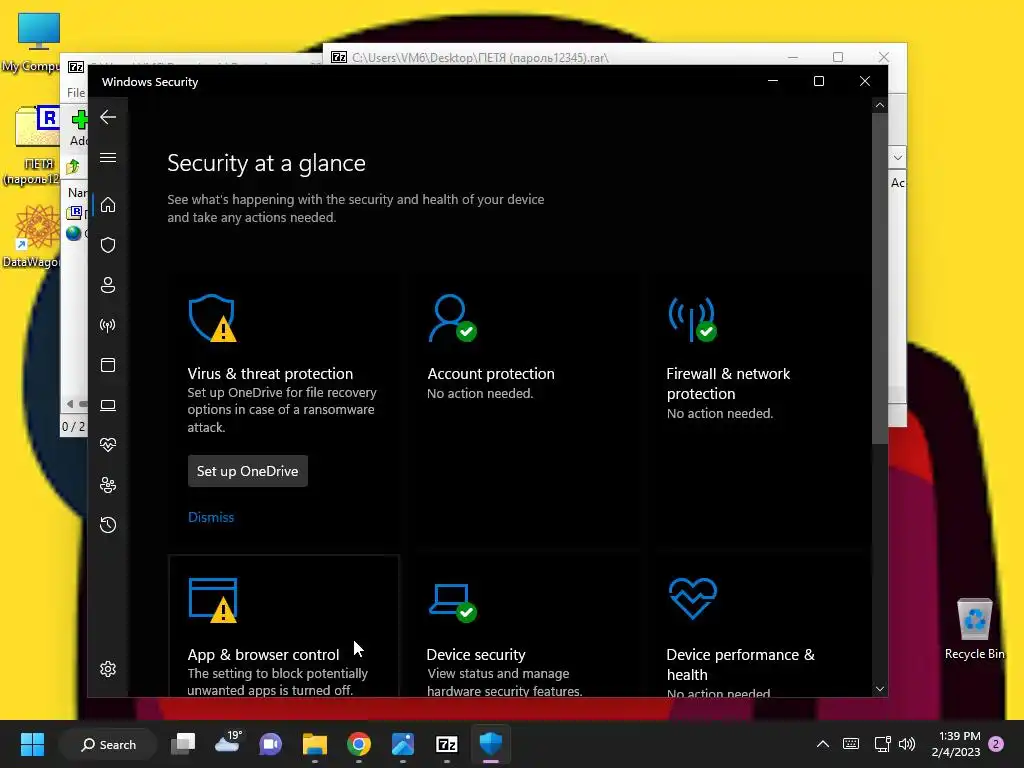This screenshot has width=1024, height=768.
Task: Switch to 7-Zip in the taskbar
Action: [447, 744]
